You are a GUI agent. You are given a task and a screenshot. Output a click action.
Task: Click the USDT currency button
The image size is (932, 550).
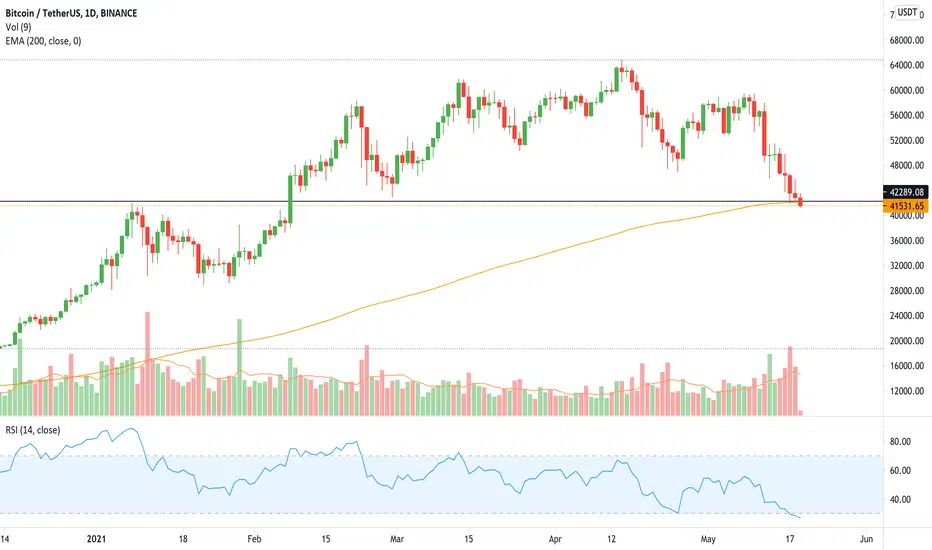(906, 12)
